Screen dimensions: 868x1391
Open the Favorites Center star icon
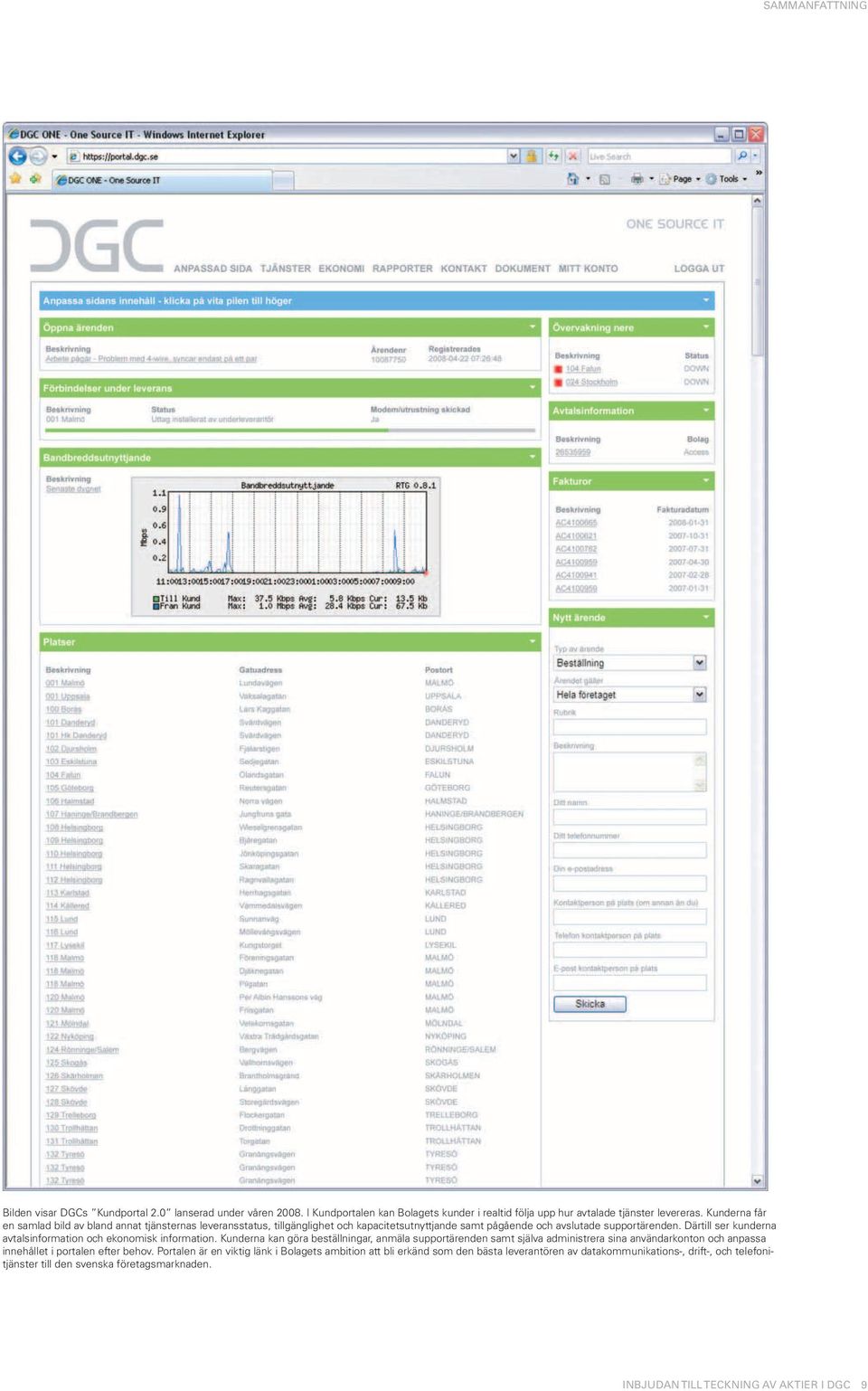[15, 179]
